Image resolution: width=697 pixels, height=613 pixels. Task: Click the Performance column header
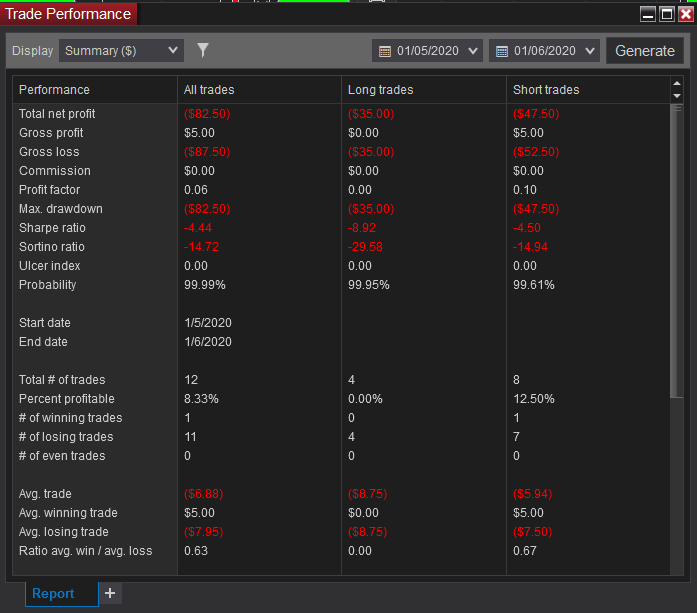pyautogui.click(x=95, y=90)
